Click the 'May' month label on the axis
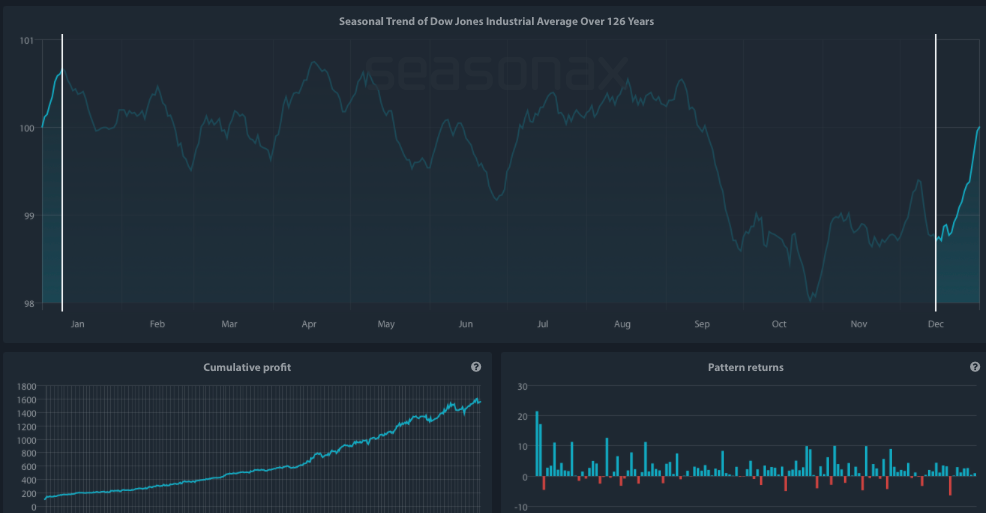This screenshot has width=986, height=513. click(x=386, y=324)
